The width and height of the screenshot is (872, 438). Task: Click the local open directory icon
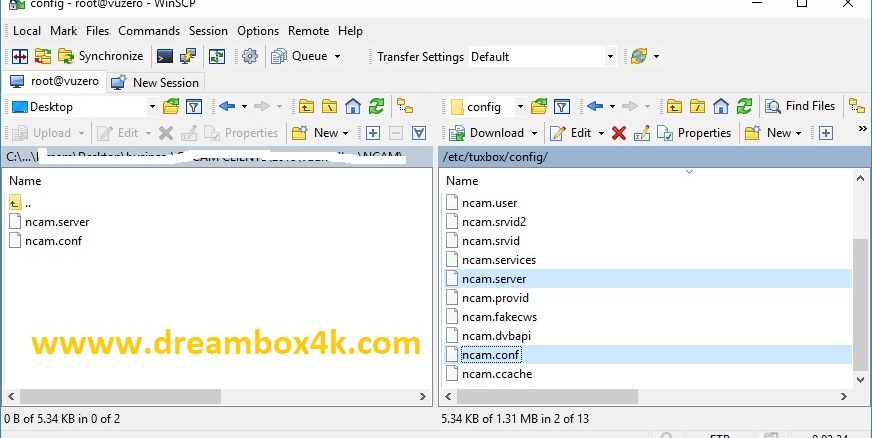171,106
